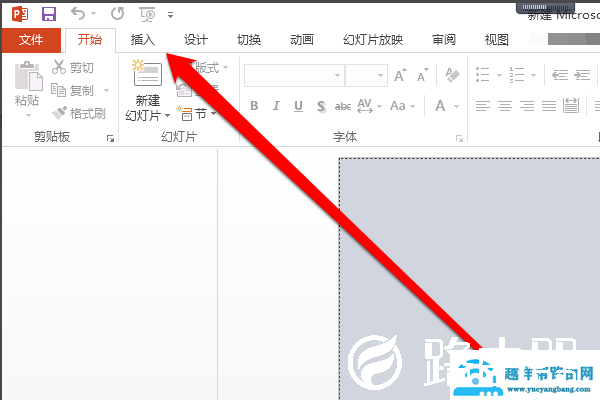Save the presentation using the floppy disk icon
The image size is (600, 400).
(49, 15)
